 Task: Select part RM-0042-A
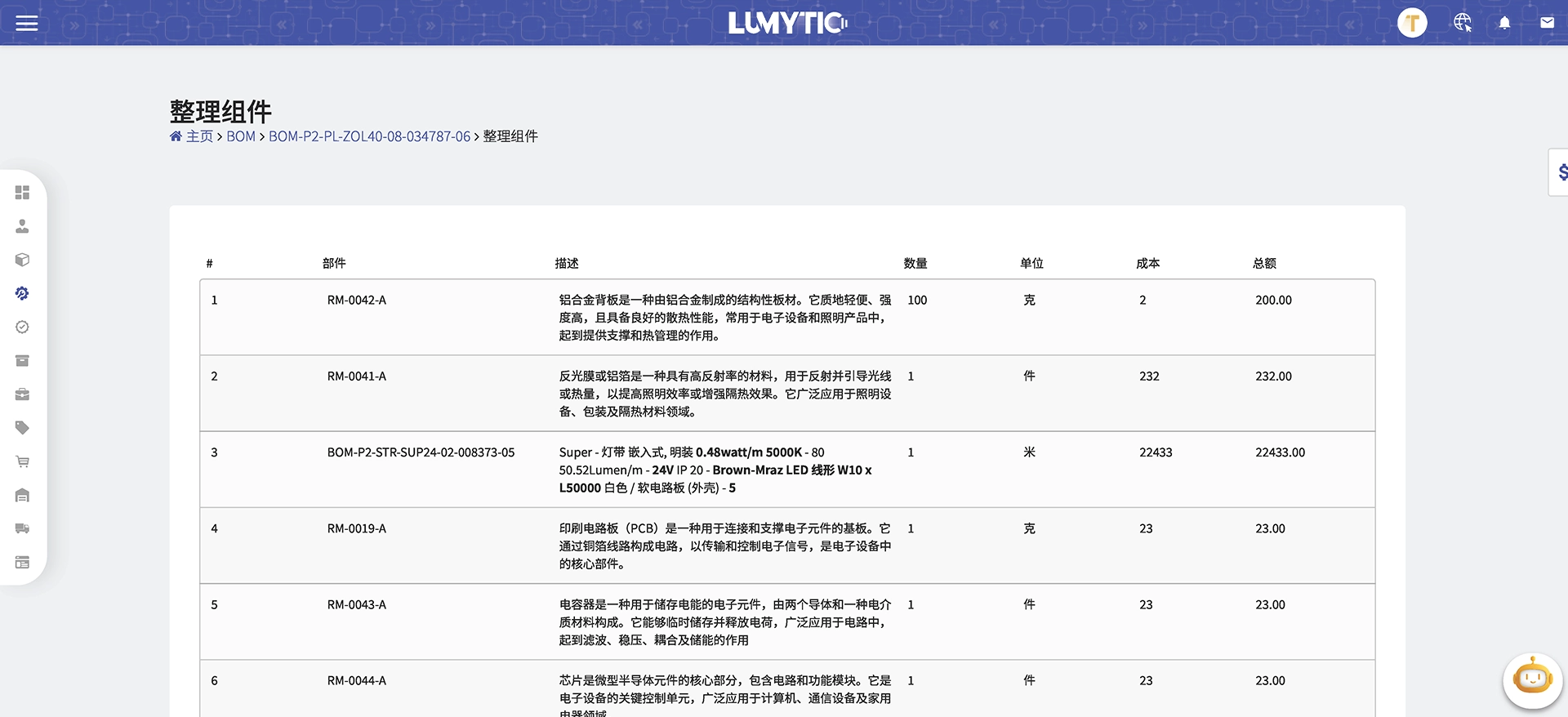tap(357, 301)
